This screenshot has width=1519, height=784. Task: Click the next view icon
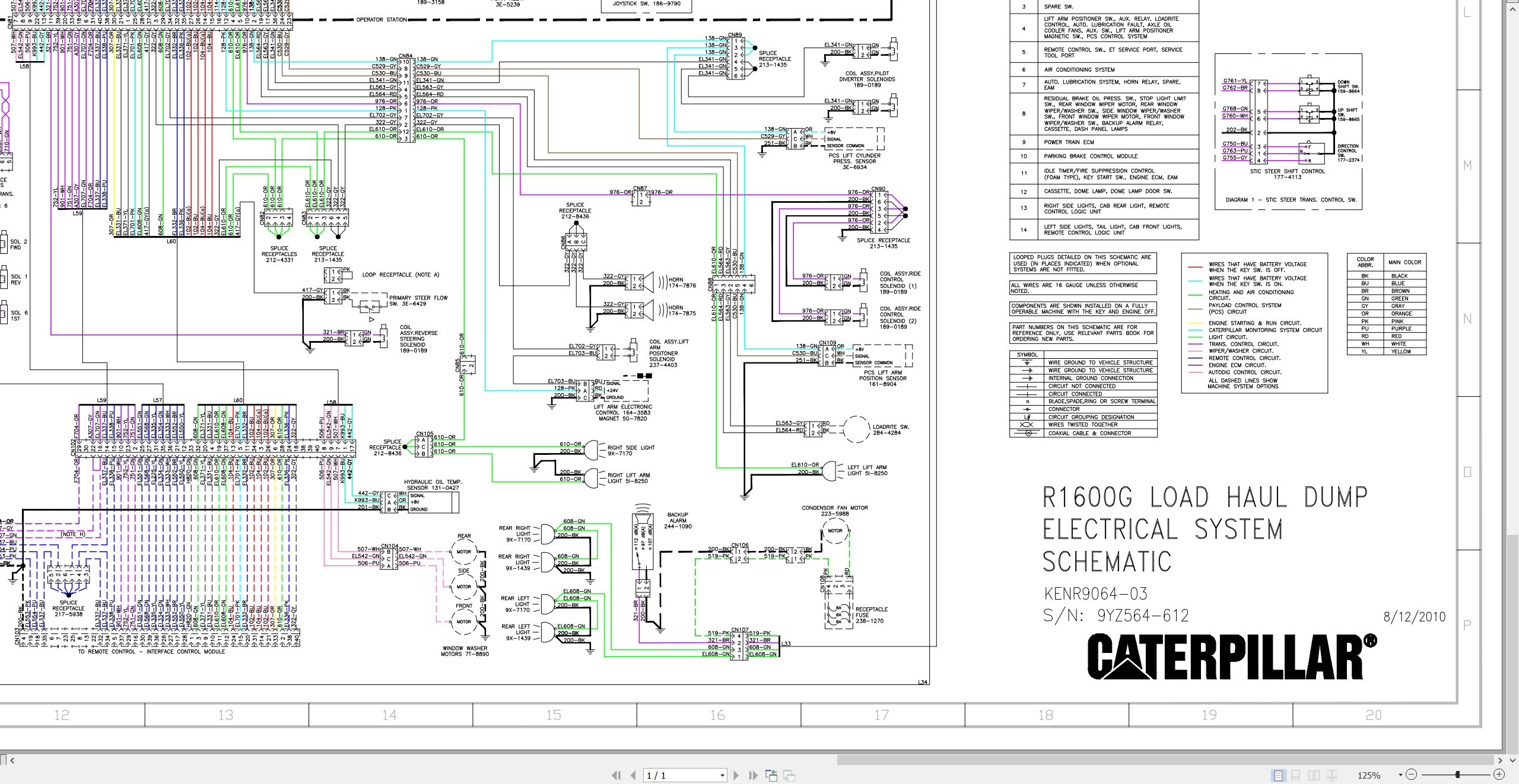coord(789,775)
